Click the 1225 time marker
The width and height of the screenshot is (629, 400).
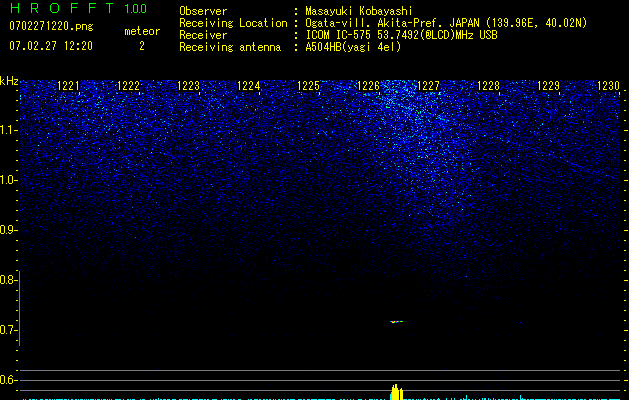tap(308, 86)
